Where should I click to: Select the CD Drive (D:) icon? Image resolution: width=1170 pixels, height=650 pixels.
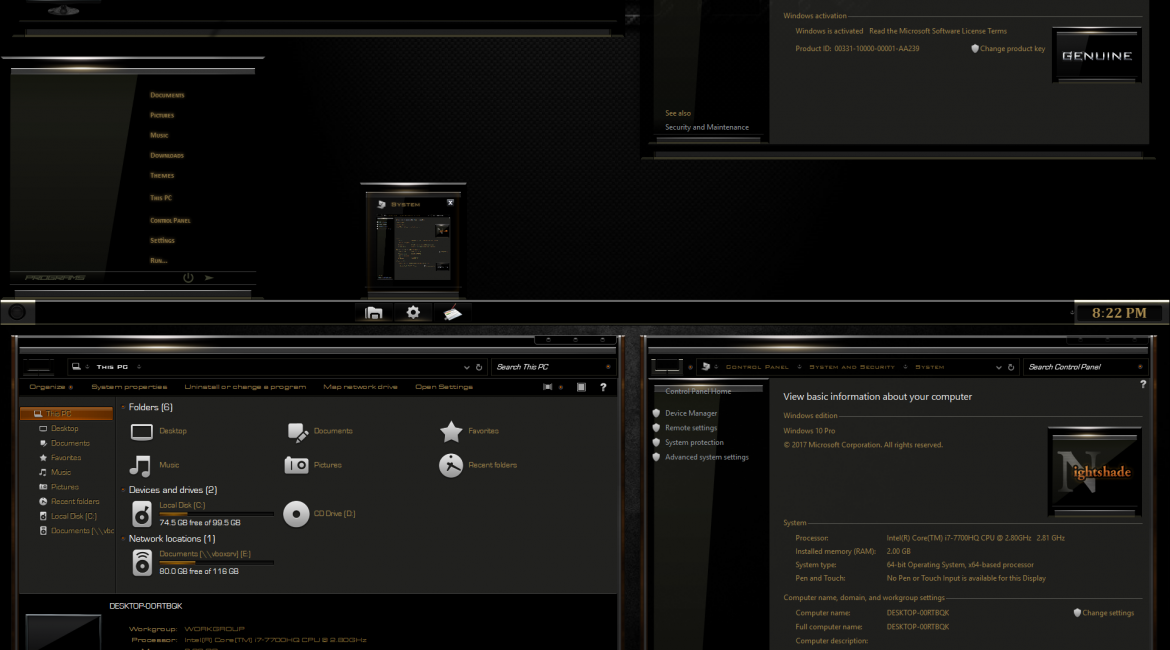[296, 514]
